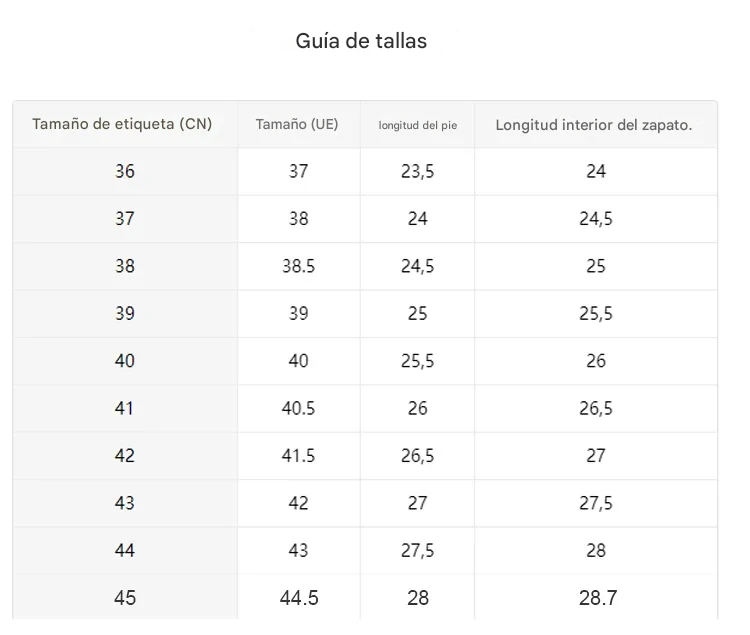Image resolution: width=750 pixels, height=635 pixels.
Task: Select the EU size 40.5 cell
Action: [298, 408]
